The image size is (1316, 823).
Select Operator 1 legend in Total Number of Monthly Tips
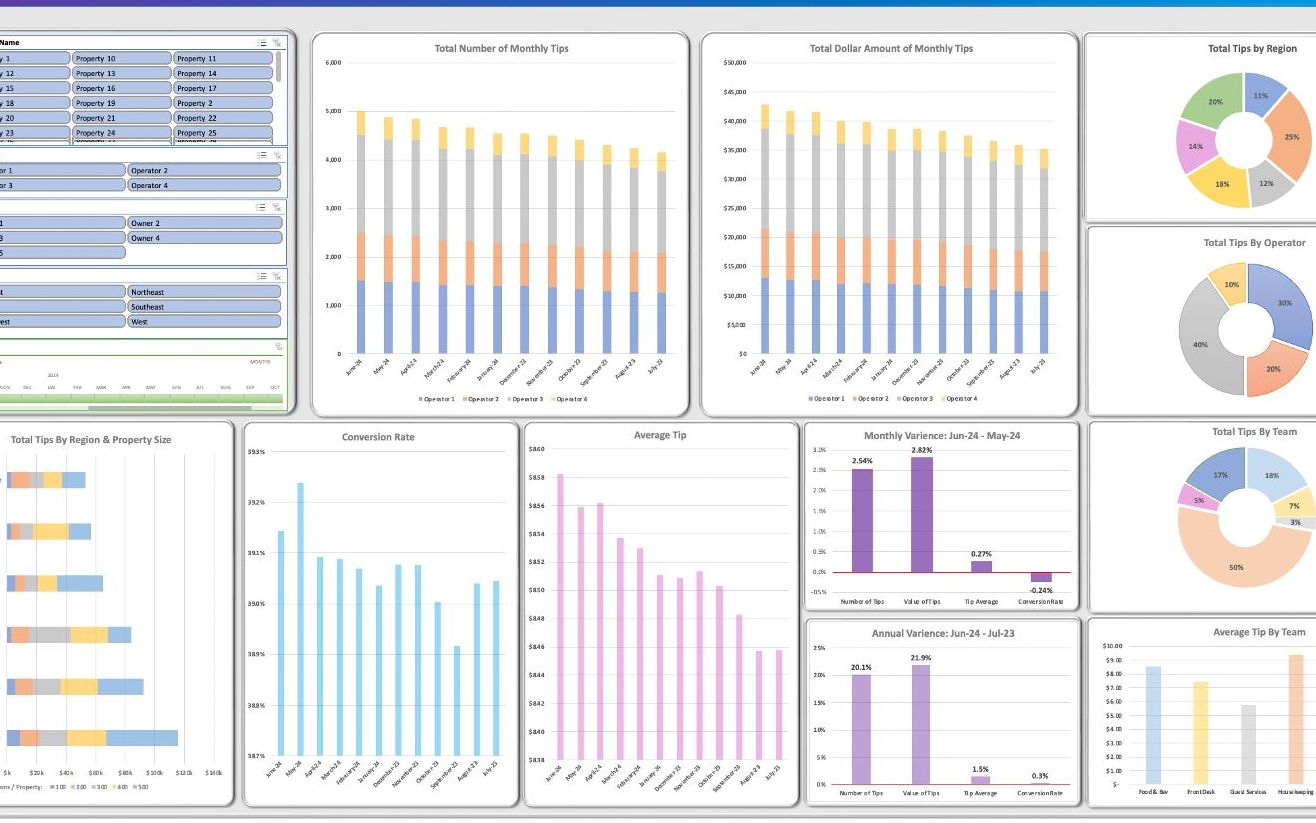[x=436, y=399]
